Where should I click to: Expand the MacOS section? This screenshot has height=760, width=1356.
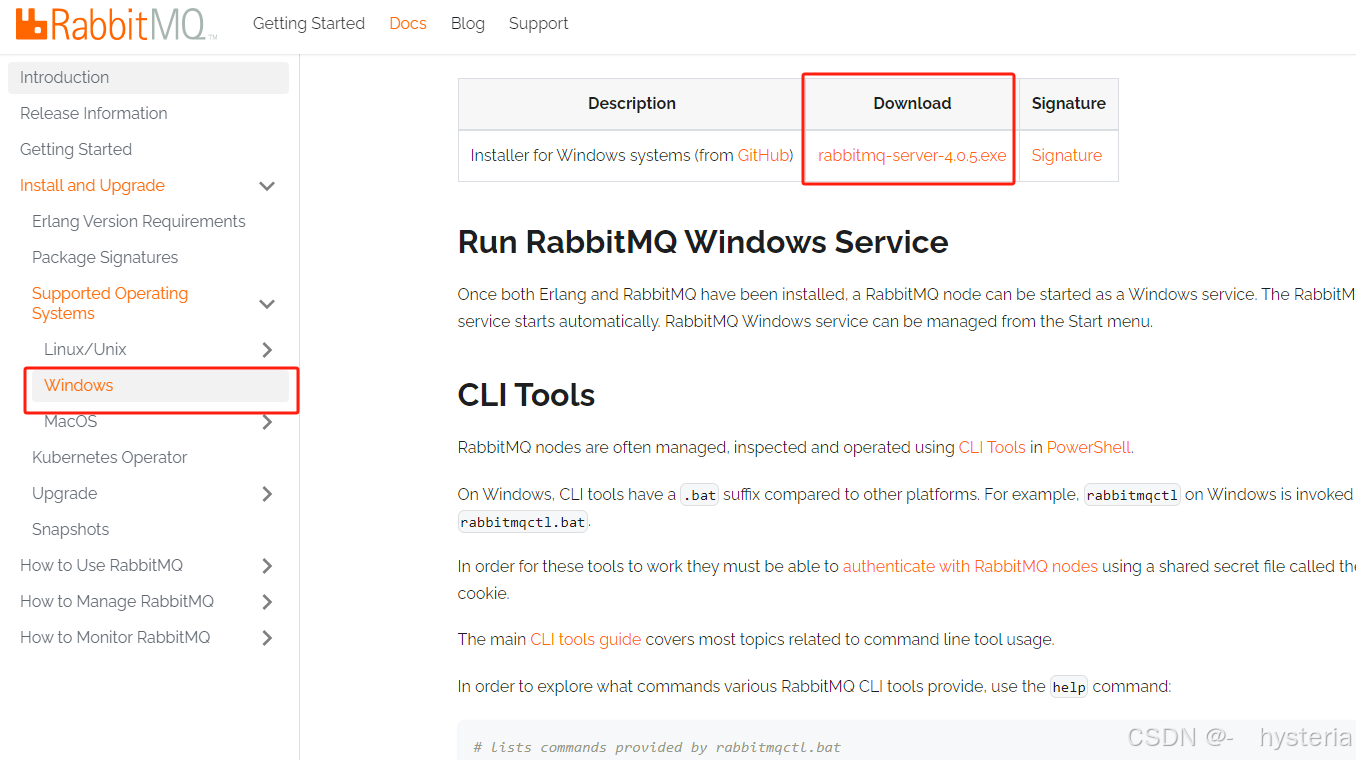pyautogui.click(x=267, y=421)
